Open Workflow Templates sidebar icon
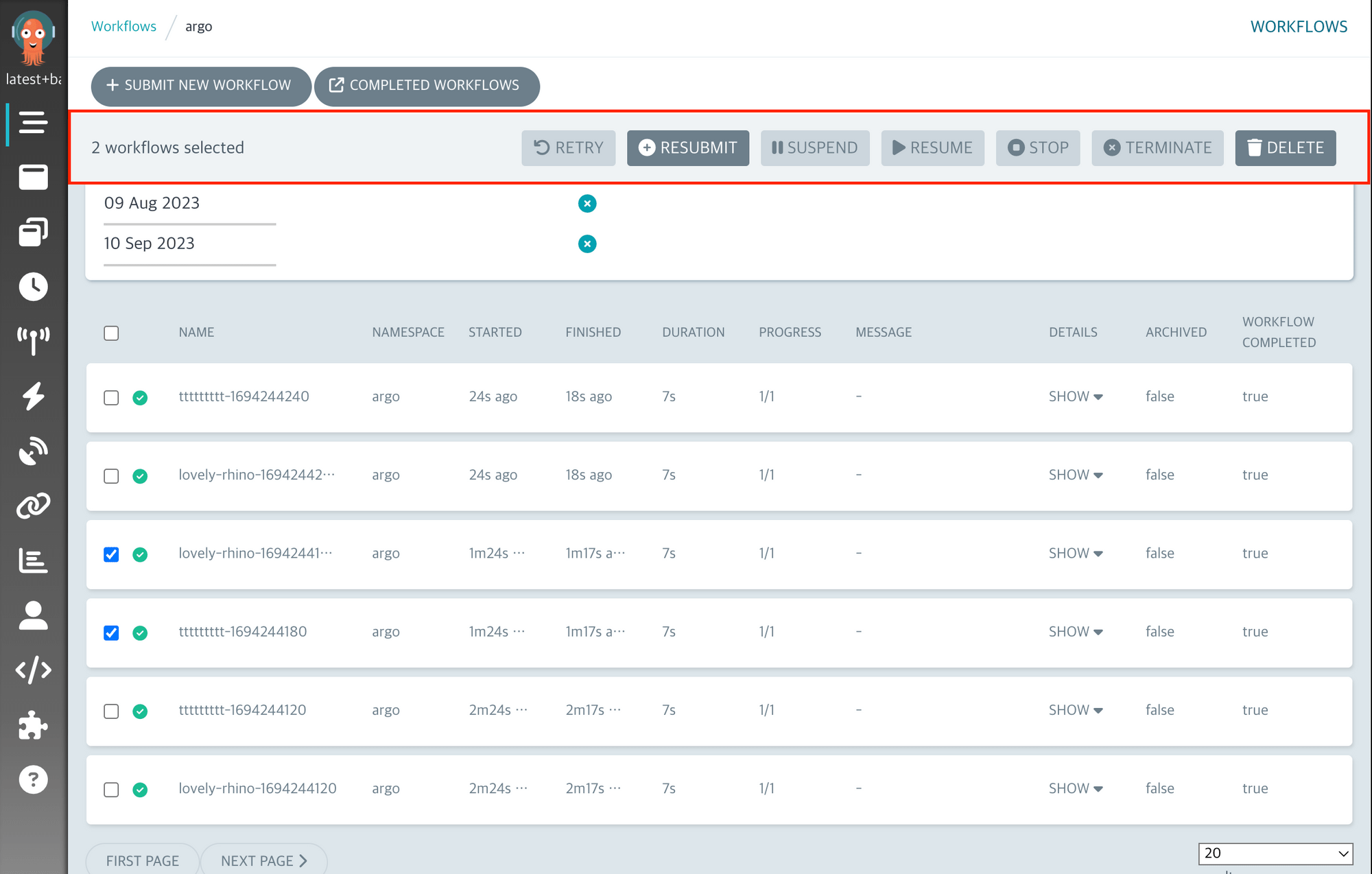Image resolution: width=1372 pixels, height=874 pixels. [33, 177]
